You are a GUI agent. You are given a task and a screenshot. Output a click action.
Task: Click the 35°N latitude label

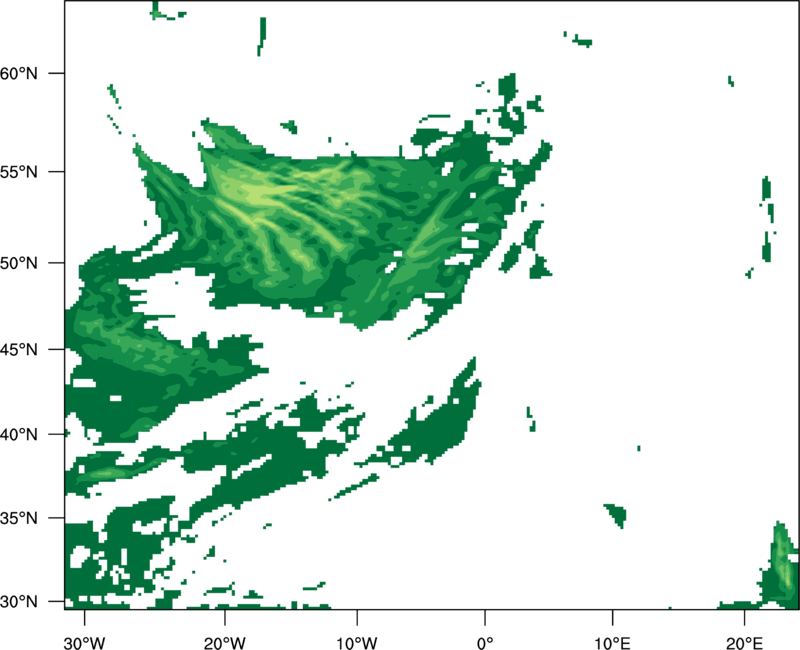[x=19, y=518]
